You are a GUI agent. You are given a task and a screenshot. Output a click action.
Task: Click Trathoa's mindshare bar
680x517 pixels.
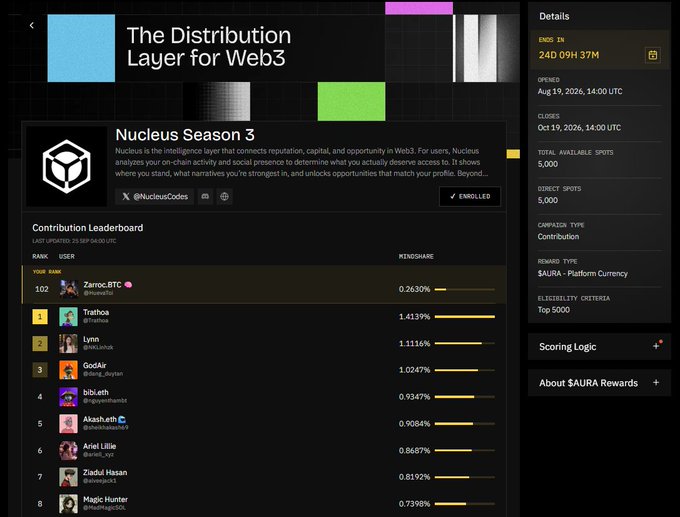point(464,317)
